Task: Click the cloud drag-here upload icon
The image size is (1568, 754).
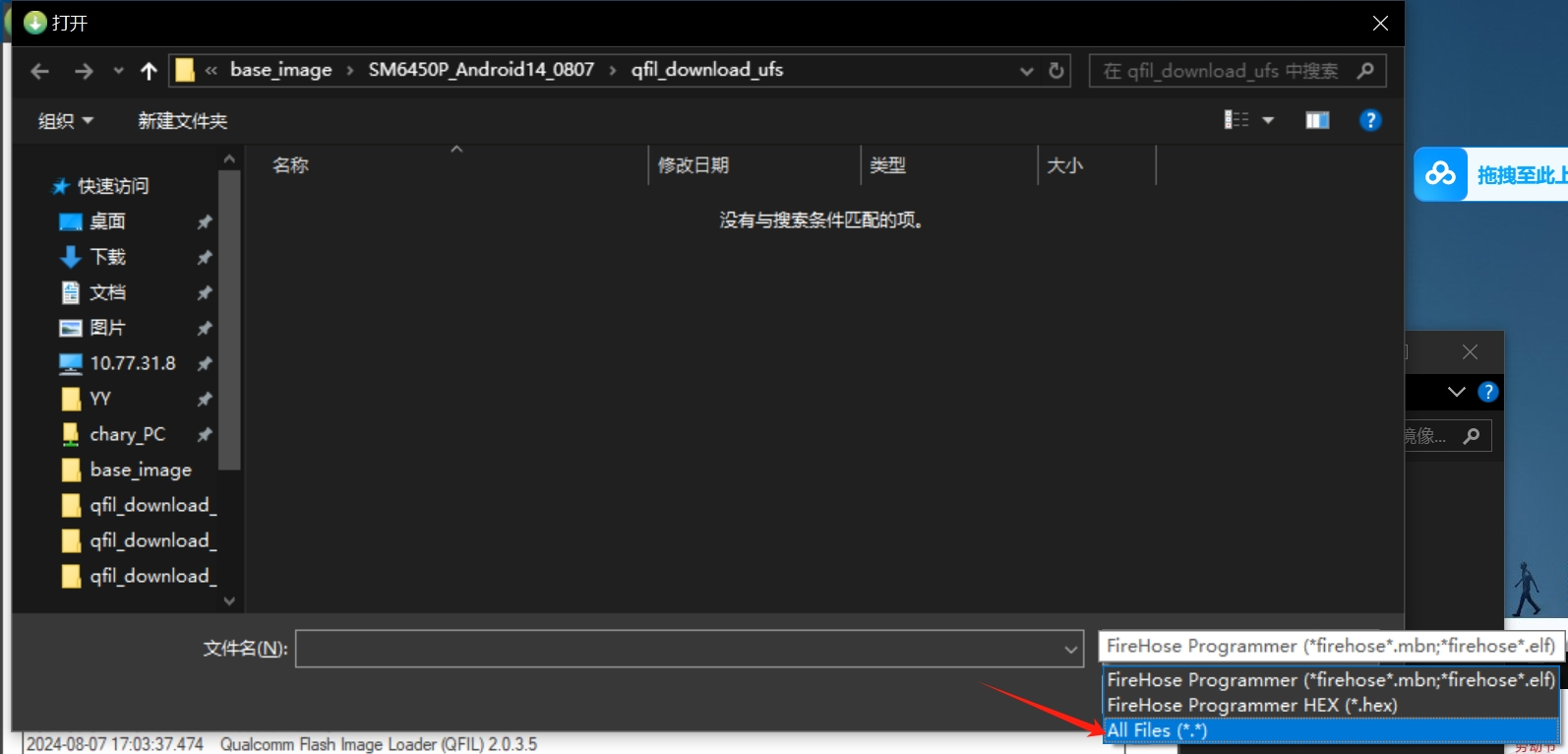Action: pos(1440,174)
